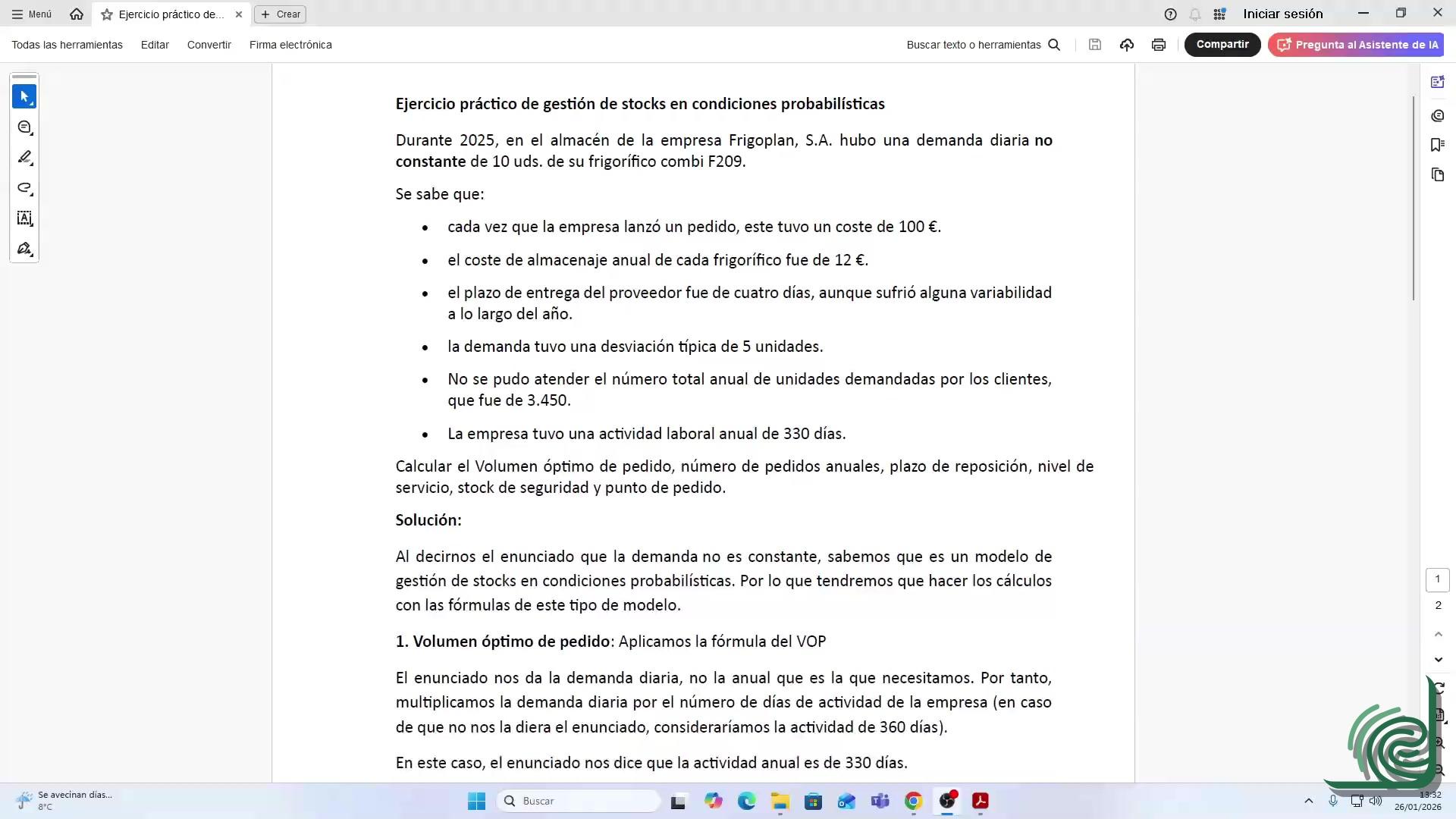Open the Convertir menu item
The height and width of the screenshot is (819, 1456).
[209, 45]
